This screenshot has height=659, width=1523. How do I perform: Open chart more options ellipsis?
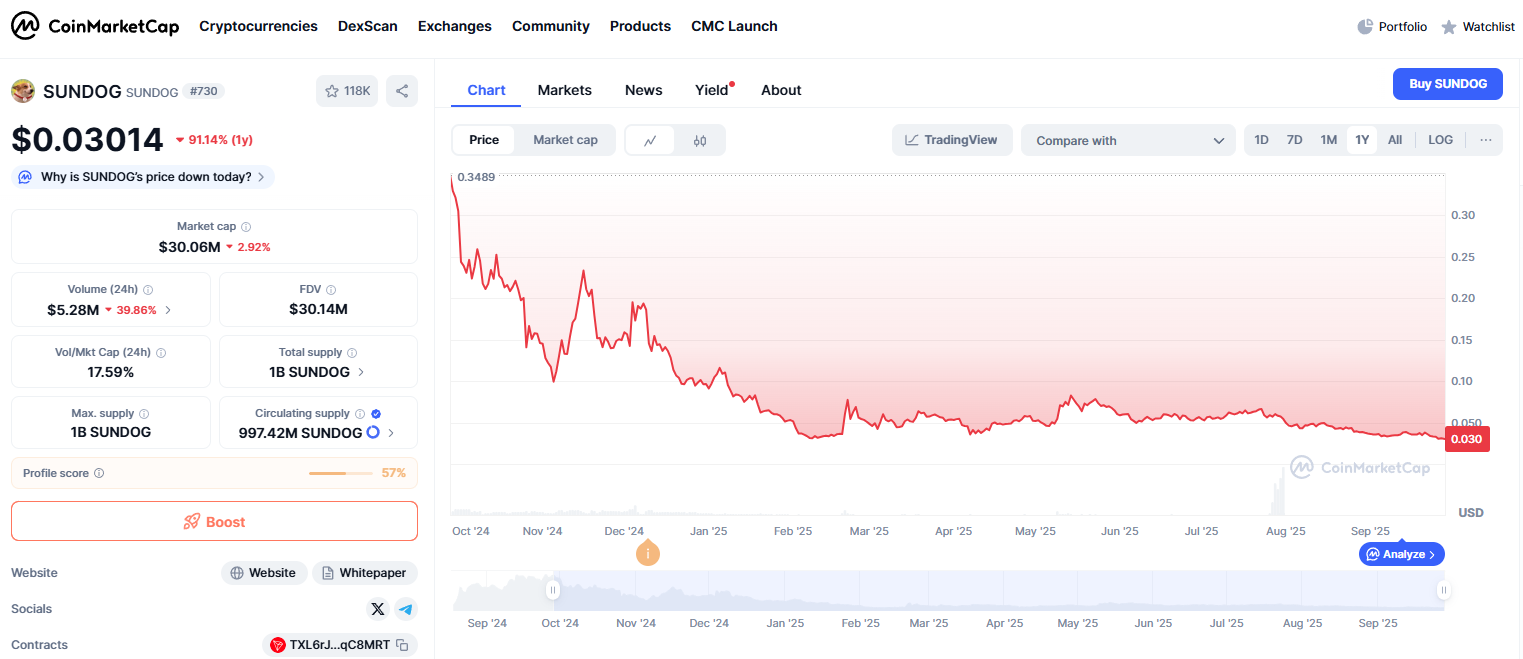(x=1486, y=140)
